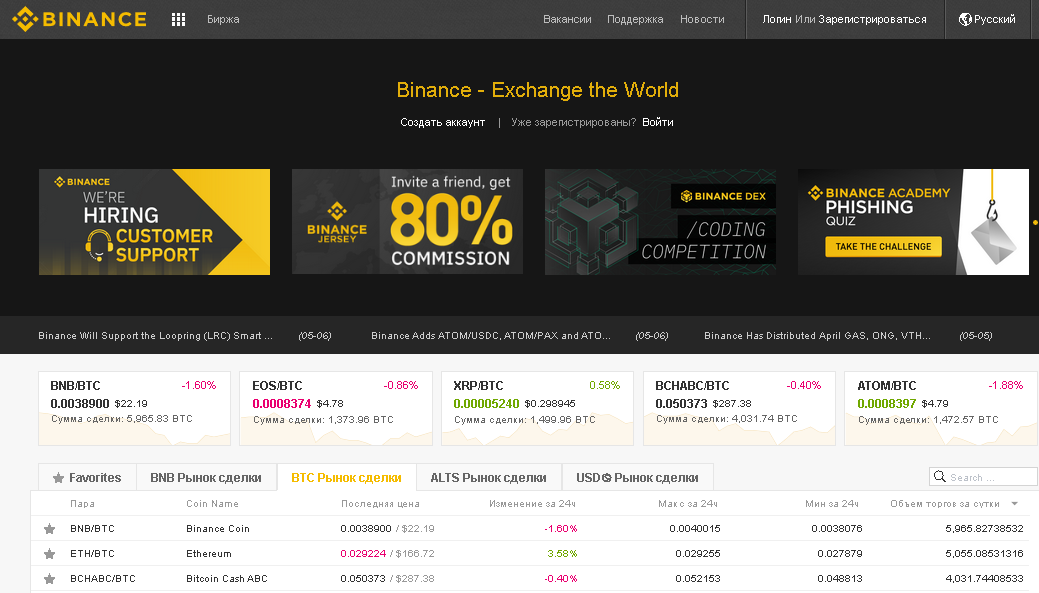This screenshot has width=1039, height=593.
Task: Sort by Объем торгов за сутки header
Action: click(x=945, y=504)
